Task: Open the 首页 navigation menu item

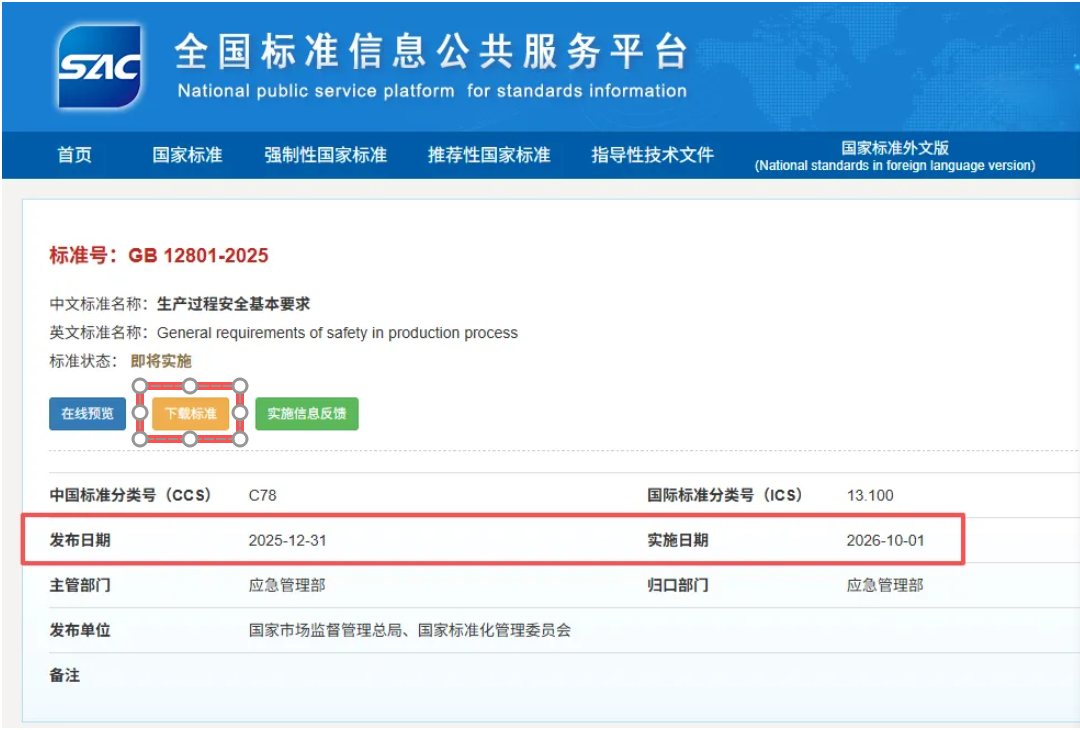Action: click(74, 155)
